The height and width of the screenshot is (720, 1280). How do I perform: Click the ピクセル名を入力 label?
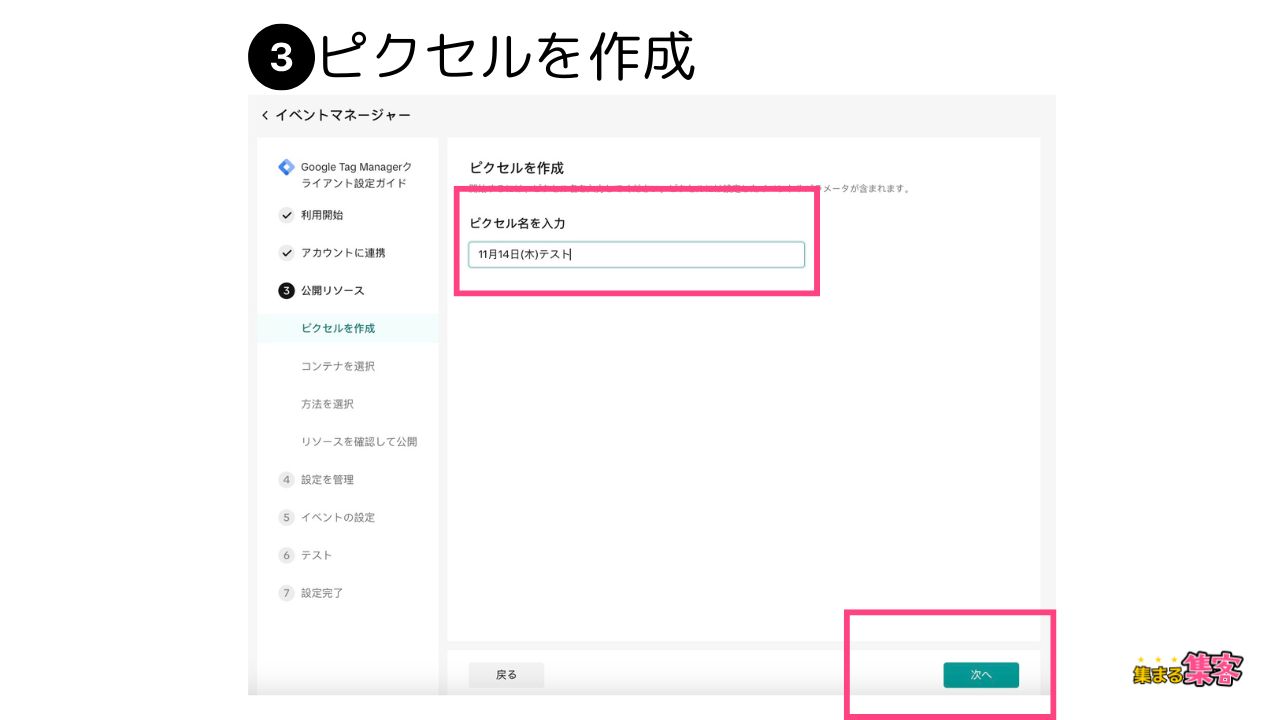[x=518, y=223]
